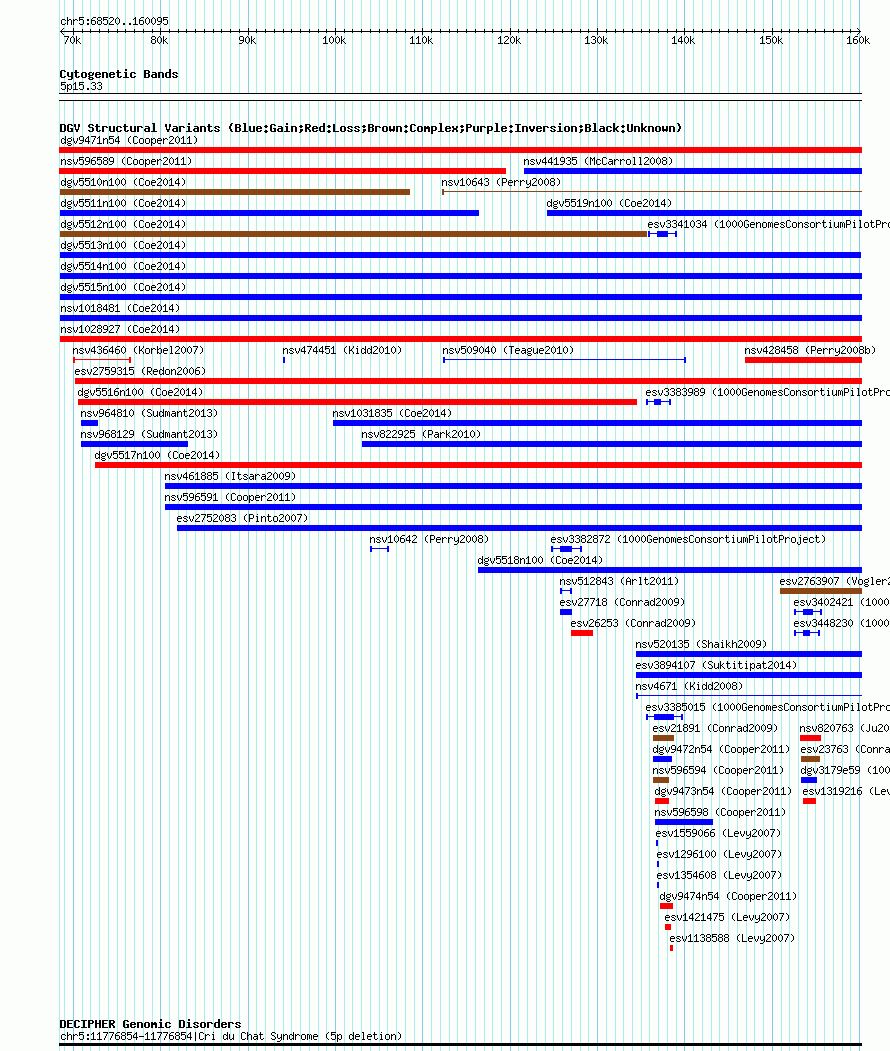Viewport: 890px width, 1051px height.
Task: Click the dgv5519n100 (Coe2014) label
Action: pyautogui.click(x=609, y=202)
